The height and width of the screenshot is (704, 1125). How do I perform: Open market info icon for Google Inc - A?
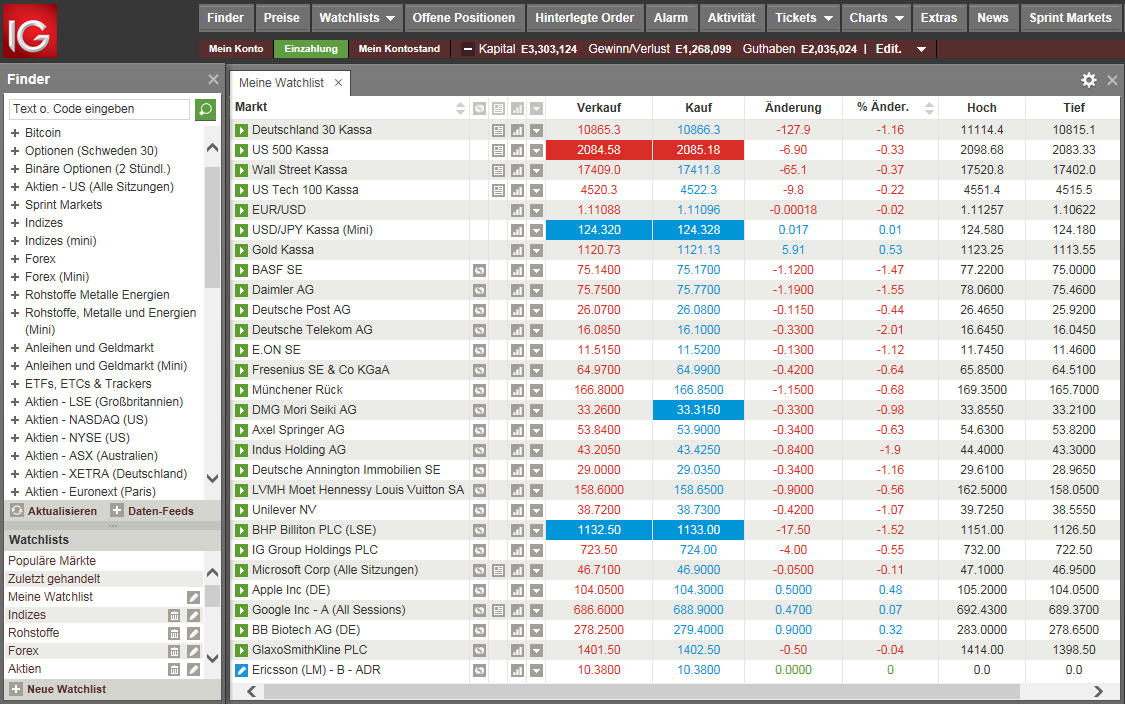(x=498, y=611)
